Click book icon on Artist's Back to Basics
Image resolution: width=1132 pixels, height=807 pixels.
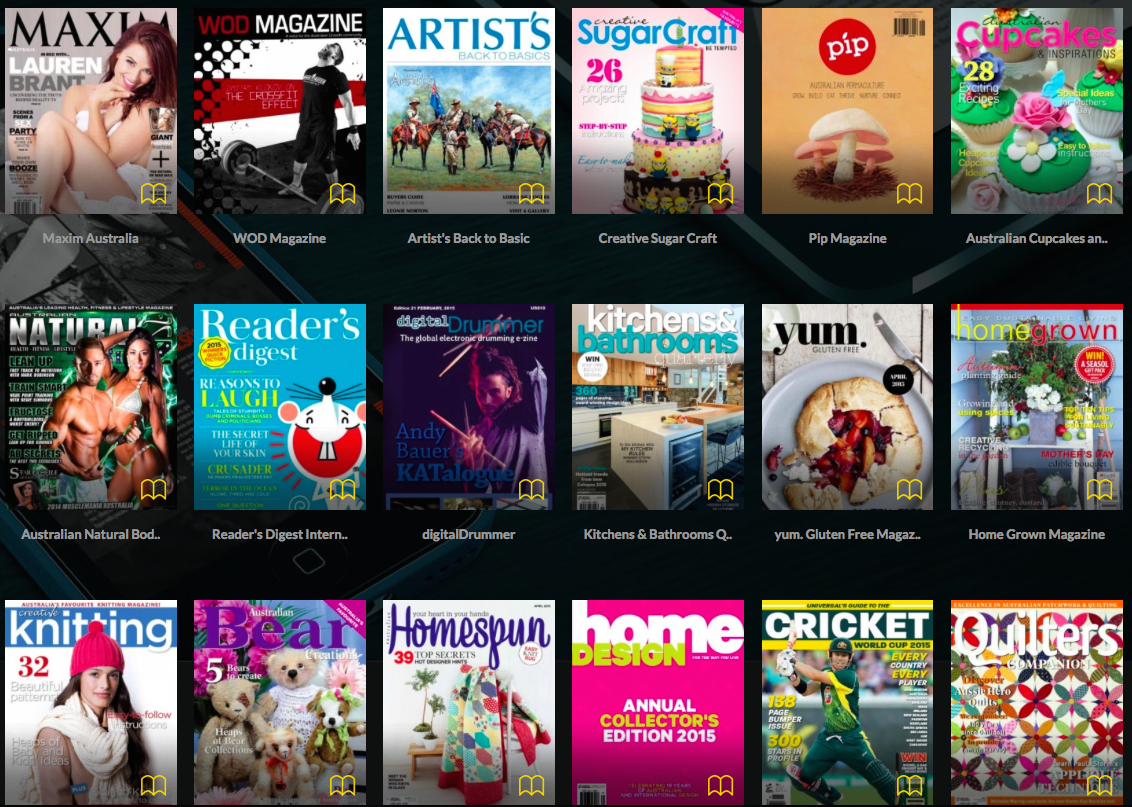[531, 194]
